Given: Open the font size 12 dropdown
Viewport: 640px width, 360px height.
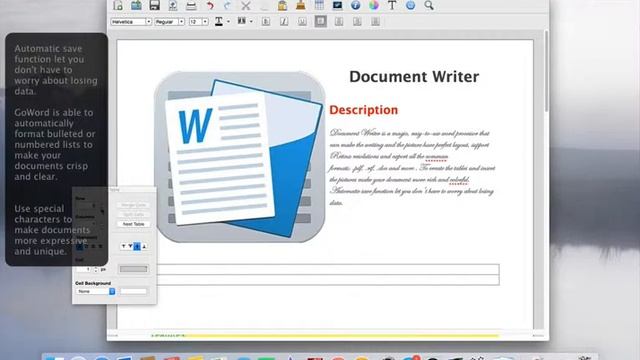Looking at the screenshot, I should click(x=198, y=22).
